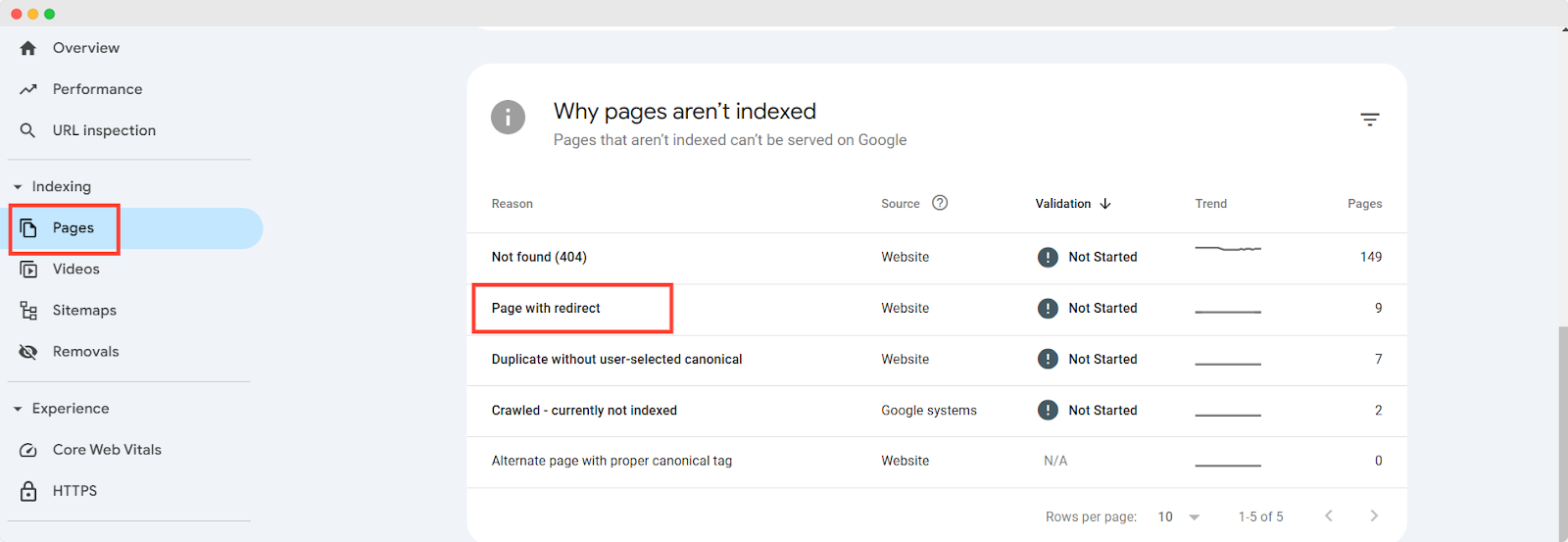This screenshot has height=542, width=1568.
Task: Click the Sitemaps tree icon
Action: (28, 311)
